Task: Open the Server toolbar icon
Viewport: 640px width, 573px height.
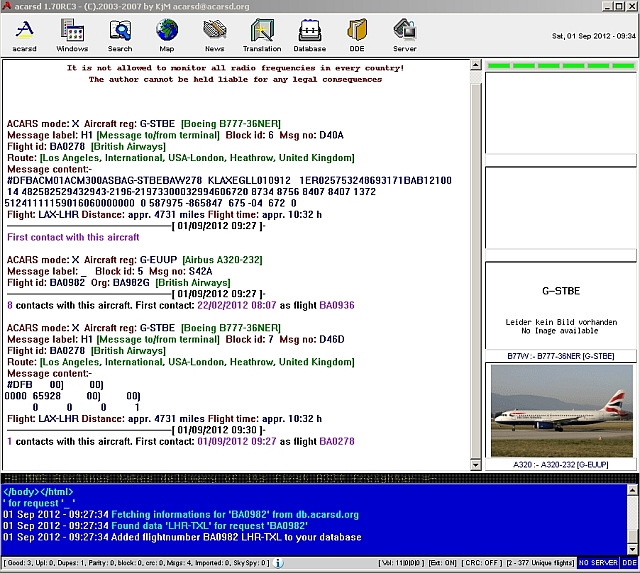Action: pyautogui.click(x=404, y=35)
